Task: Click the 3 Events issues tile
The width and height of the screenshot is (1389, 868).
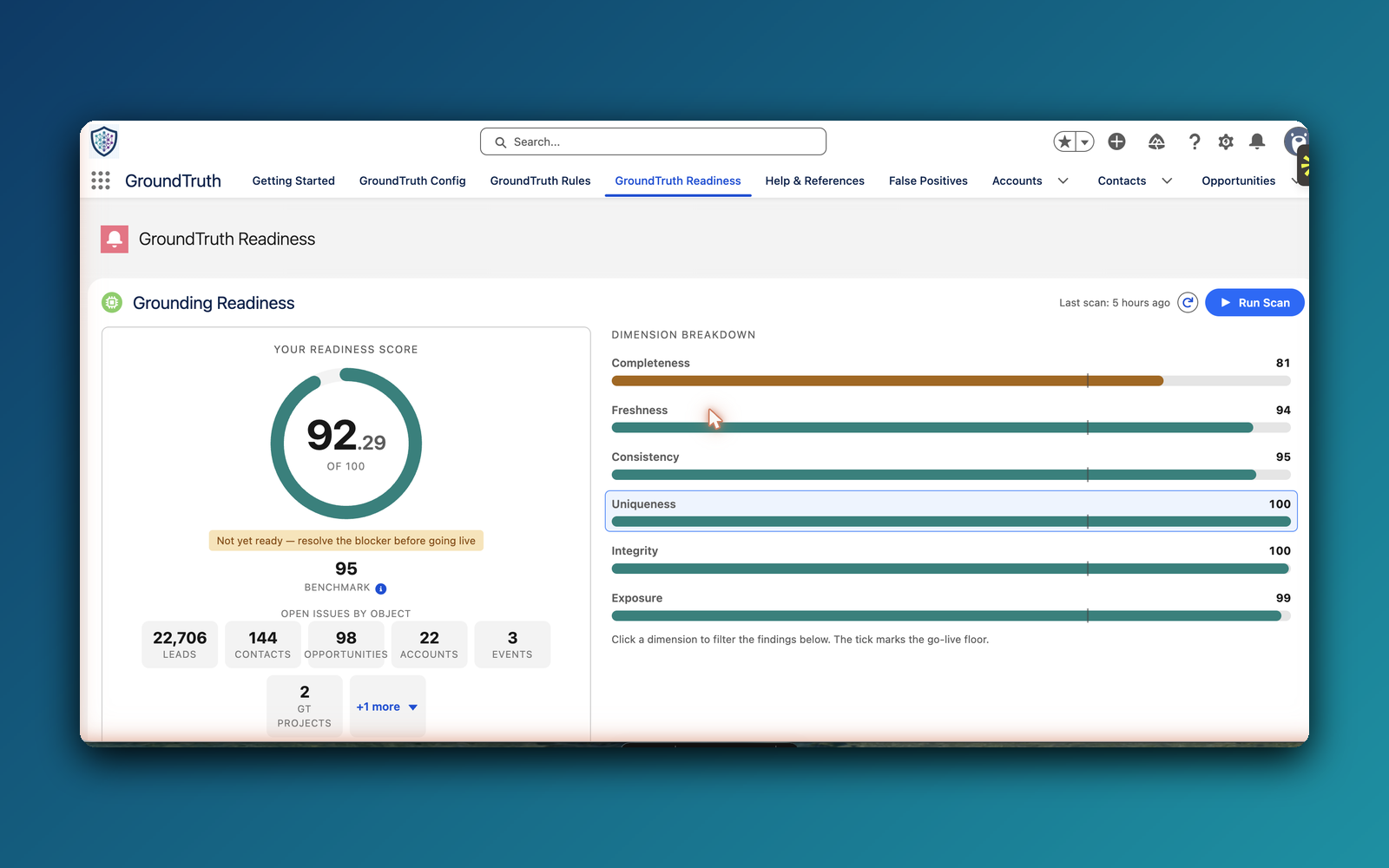Action: 512,644
